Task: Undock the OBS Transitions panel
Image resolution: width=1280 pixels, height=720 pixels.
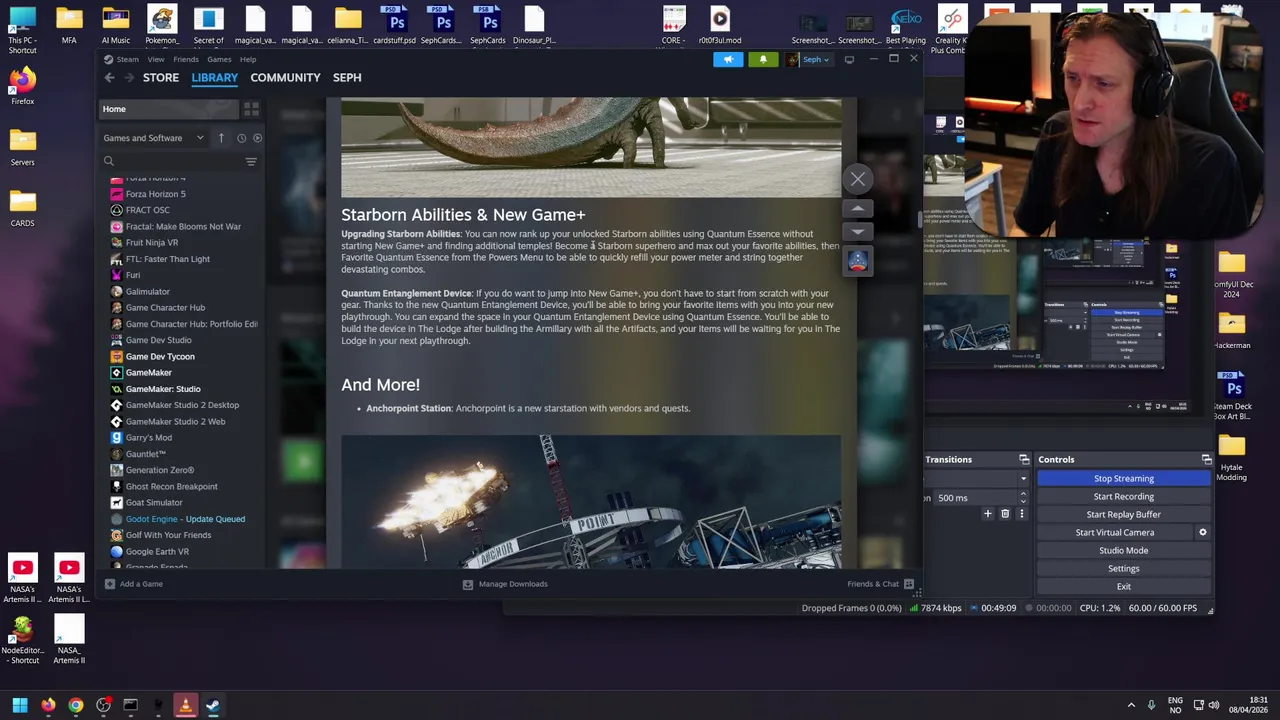Action: (1024, 460)
